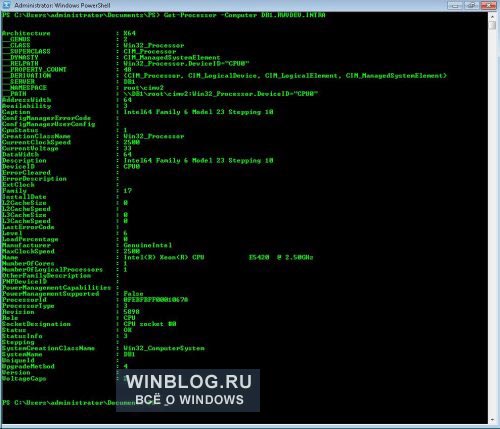This screenshot has height=429, width=500.
Task: Select the L3CacheSpeed property label
Action: 26,221
